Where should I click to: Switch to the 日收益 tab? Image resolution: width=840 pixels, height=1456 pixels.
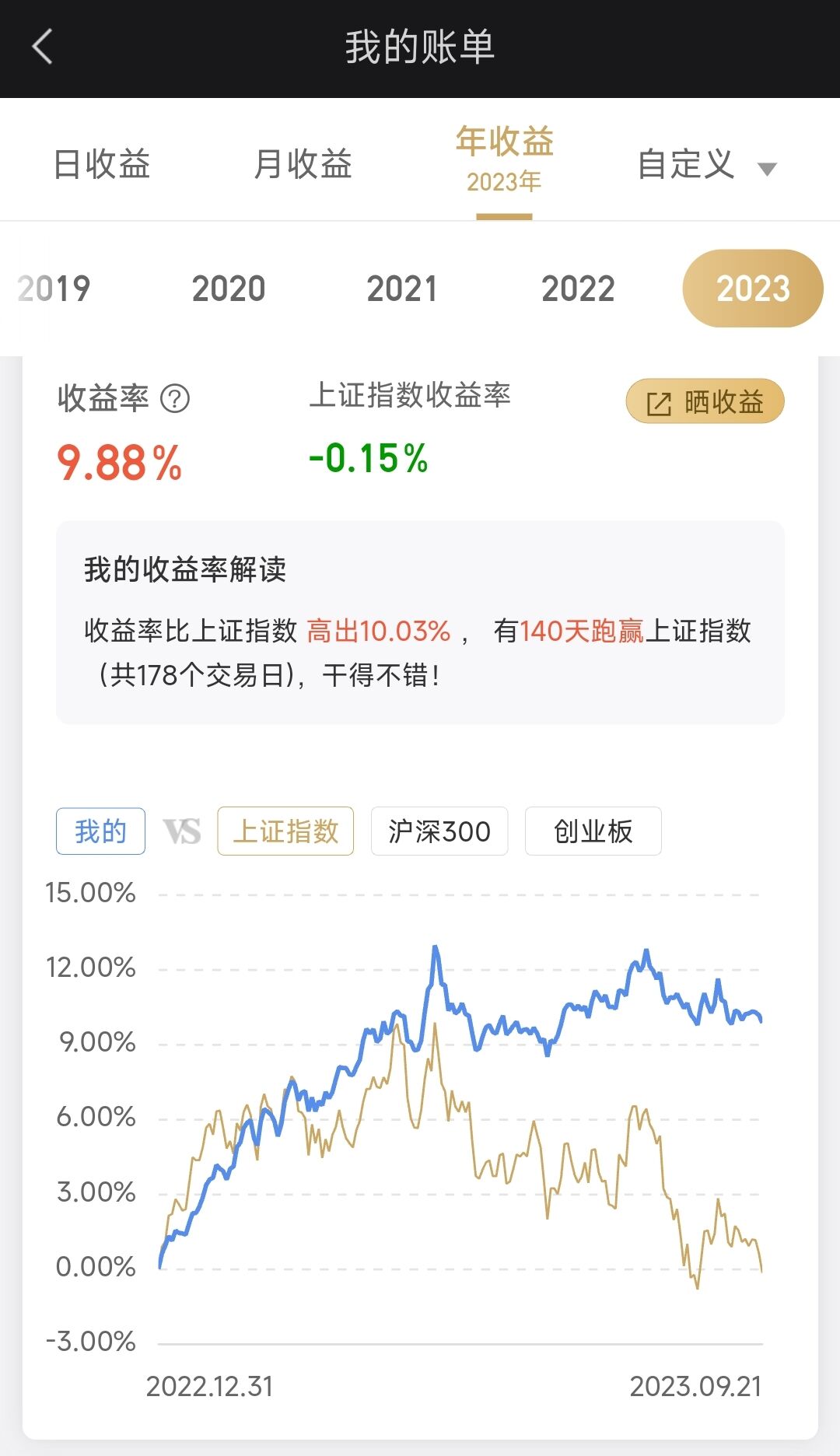tap(102, 164)
